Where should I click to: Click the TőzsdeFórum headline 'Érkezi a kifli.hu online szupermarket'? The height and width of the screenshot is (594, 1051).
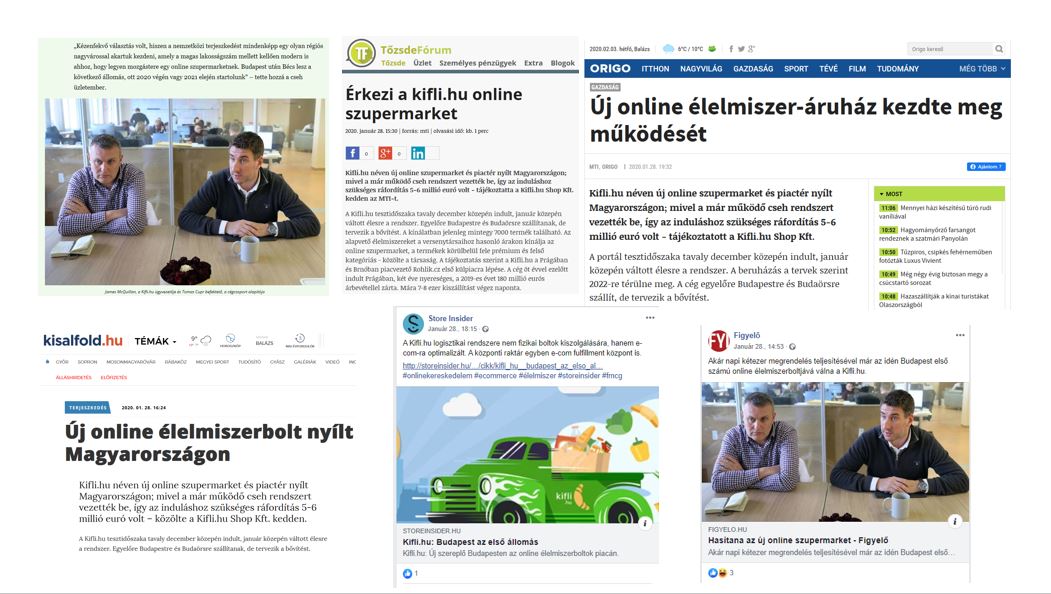(434, 104)
